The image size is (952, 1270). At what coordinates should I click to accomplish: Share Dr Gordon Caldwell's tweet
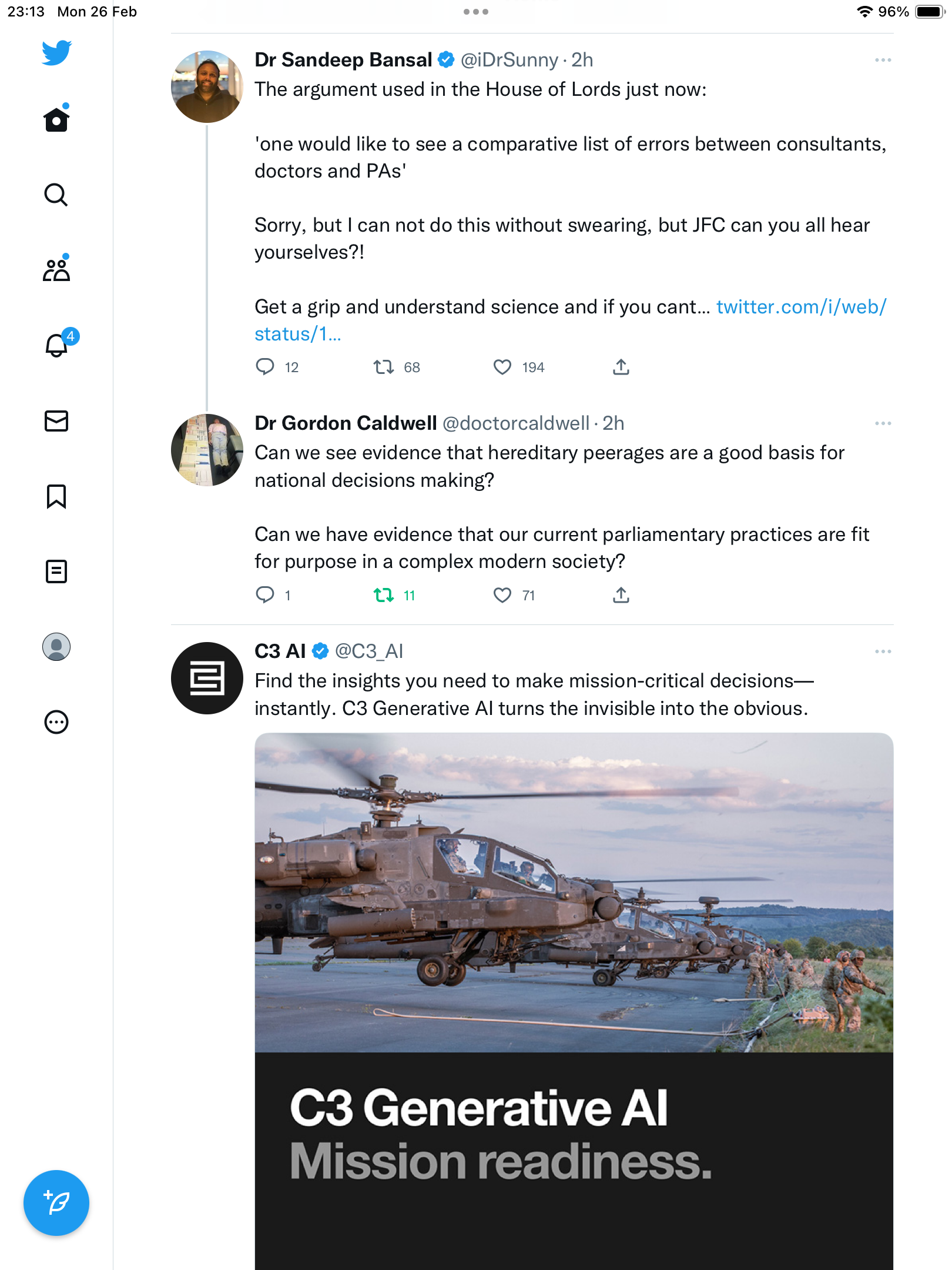click(x=621, y=596)
